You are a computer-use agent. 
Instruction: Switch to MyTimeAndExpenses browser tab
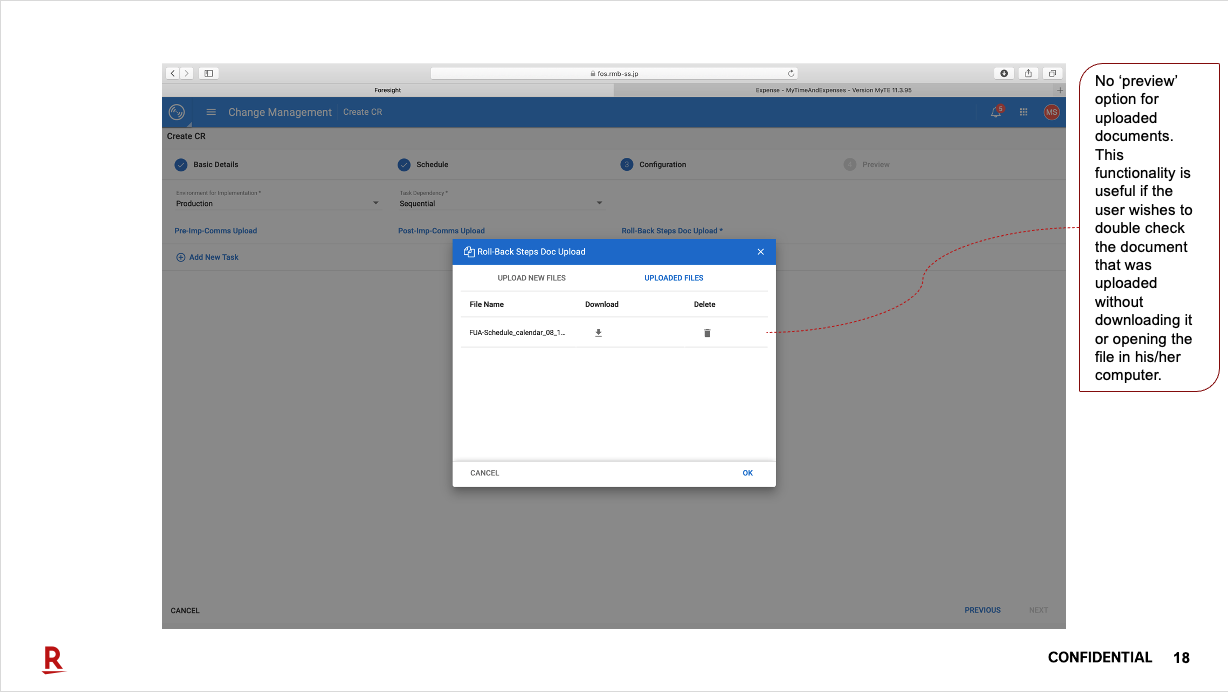click(x=834, y=90)
